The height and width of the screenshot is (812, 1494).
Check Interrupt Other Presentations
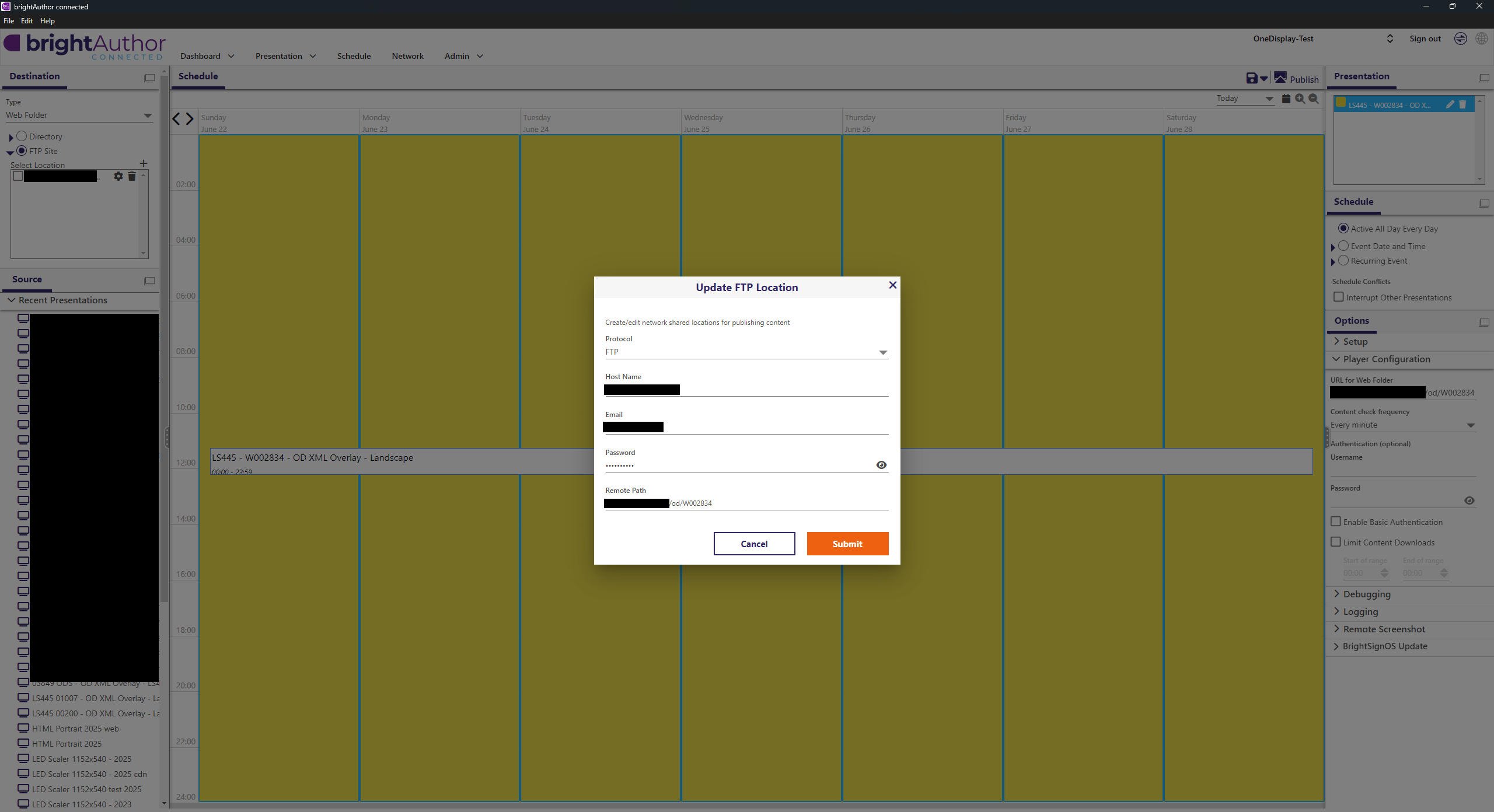point(1339,297)
